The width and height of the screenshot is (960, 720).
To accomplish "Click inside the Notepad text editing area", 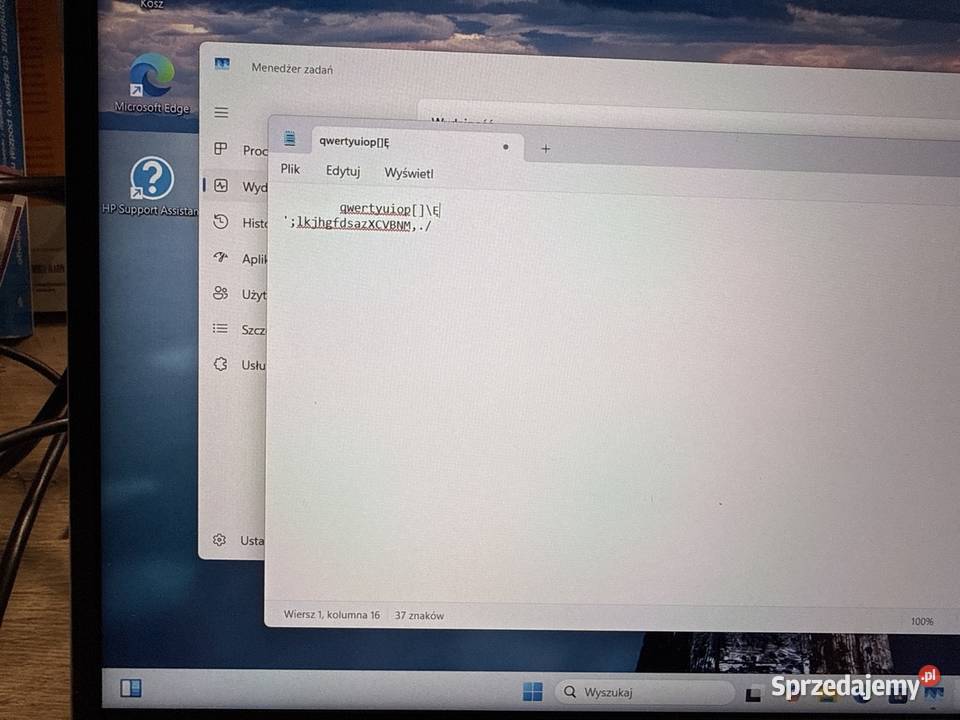I will [600, 400].
